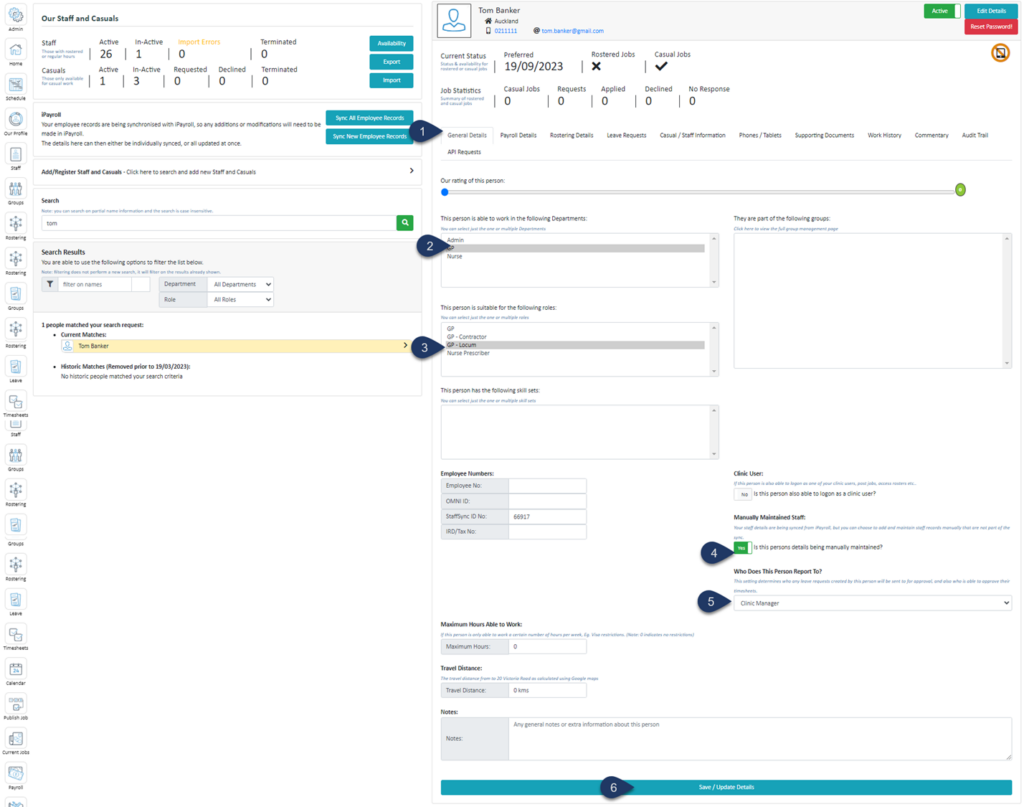Screen dimensions: 1024x807
Task: Open the Clinic Manager report-to dropdown
Action: pyautogui.click(x=872, y=603)
